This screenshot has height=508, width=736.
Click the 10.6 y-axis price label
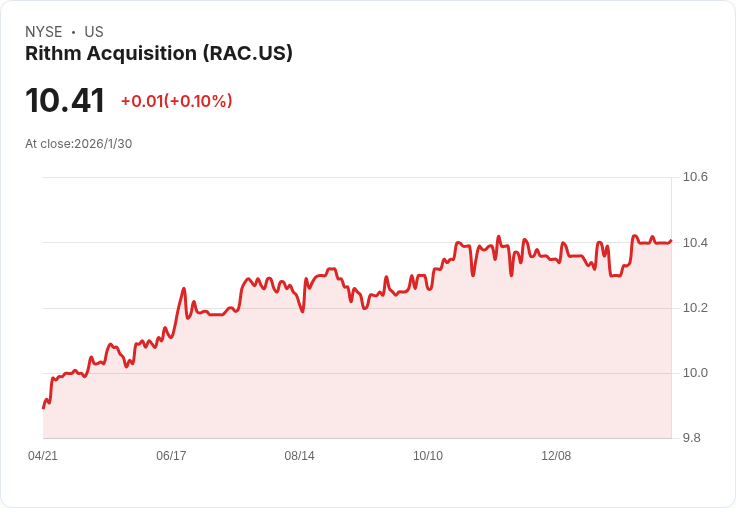tap(695, 177)
